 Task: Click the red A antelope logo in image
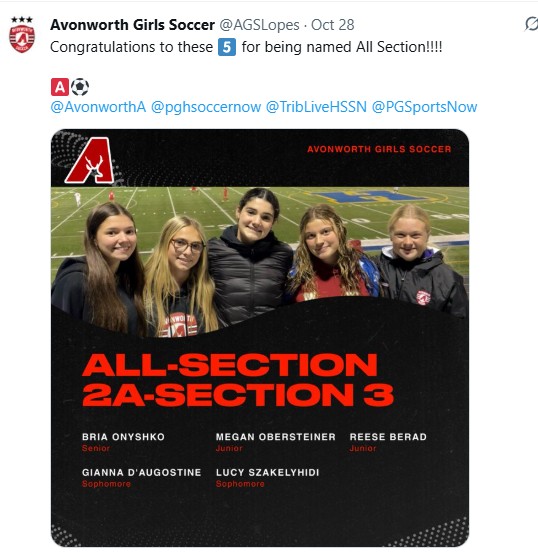[x=90, y=161]
